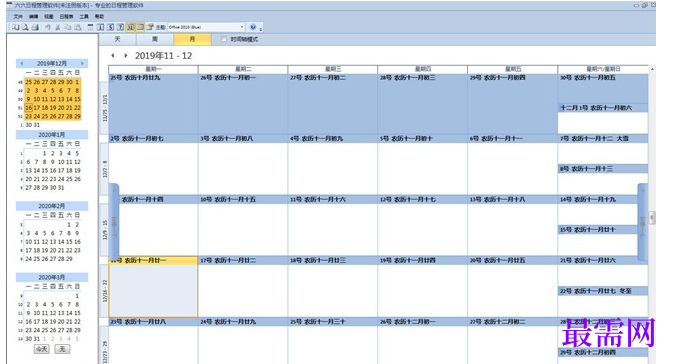Select the 12/2 - 8 week row label
This screenshot has height=364, width=674.
pyautogui.click(x=104, y=169)
